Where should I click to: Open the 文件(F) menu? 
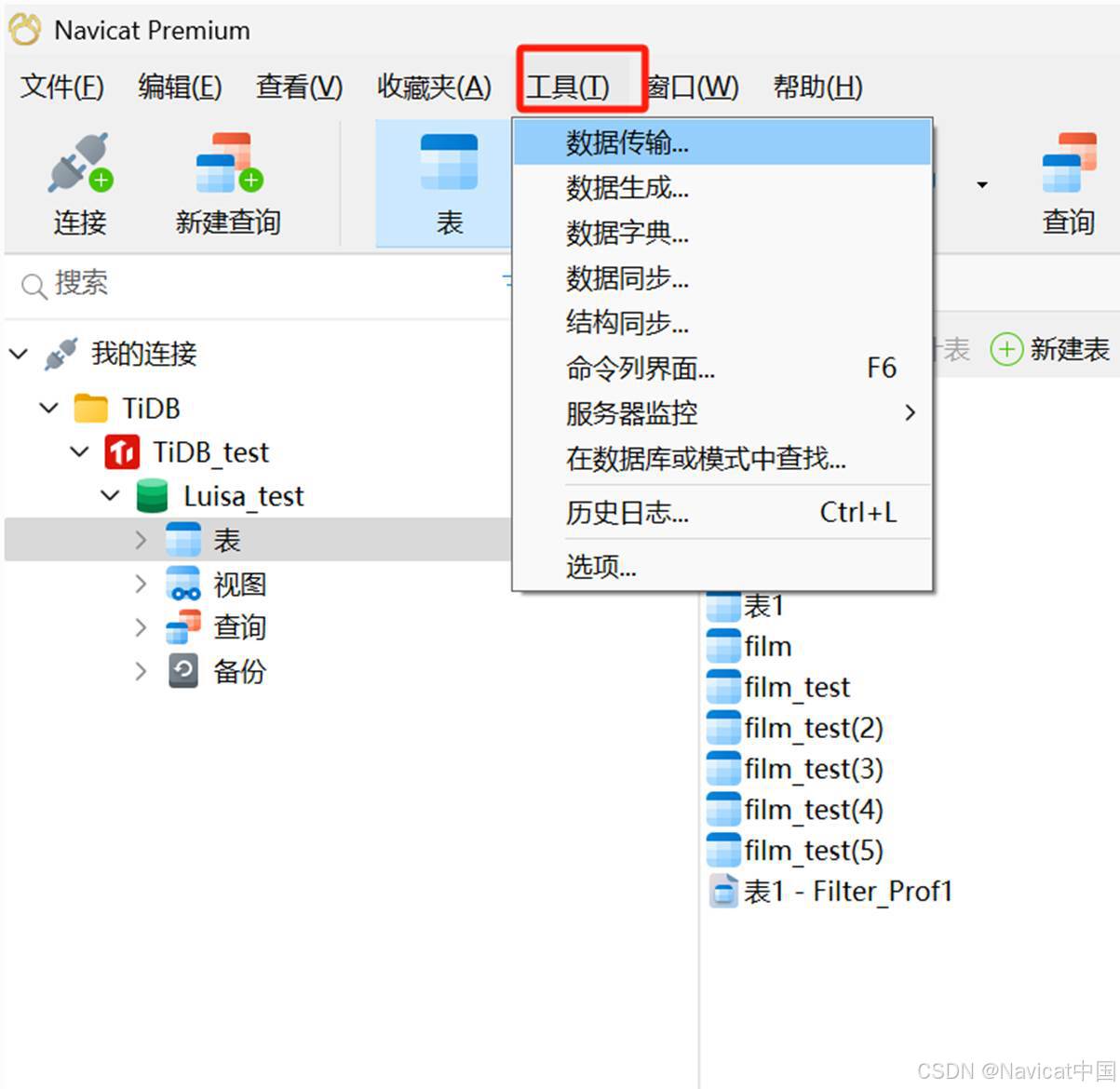(x=62, y=87)
